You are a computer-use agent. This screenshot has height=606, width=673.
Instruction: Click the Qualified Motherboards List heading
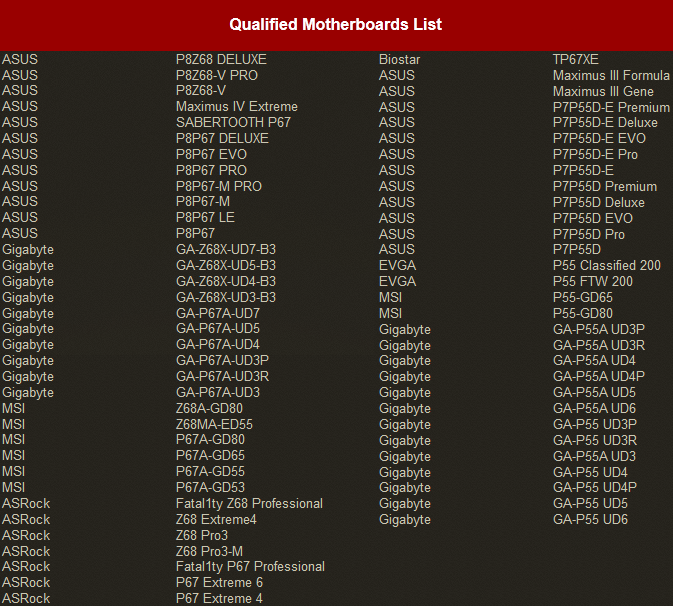pyautogui.click(x=335, y=24)
